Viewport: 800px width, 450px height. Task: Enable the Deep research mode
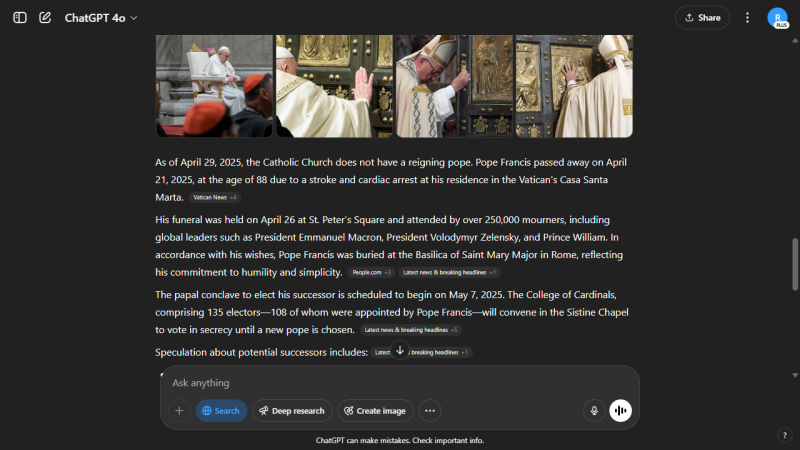(292, 411)
